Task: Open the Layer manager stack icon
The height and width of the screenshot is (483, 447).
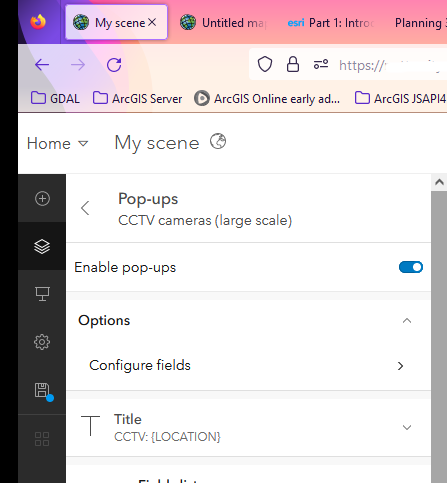Action: click(x=42, y=247)
